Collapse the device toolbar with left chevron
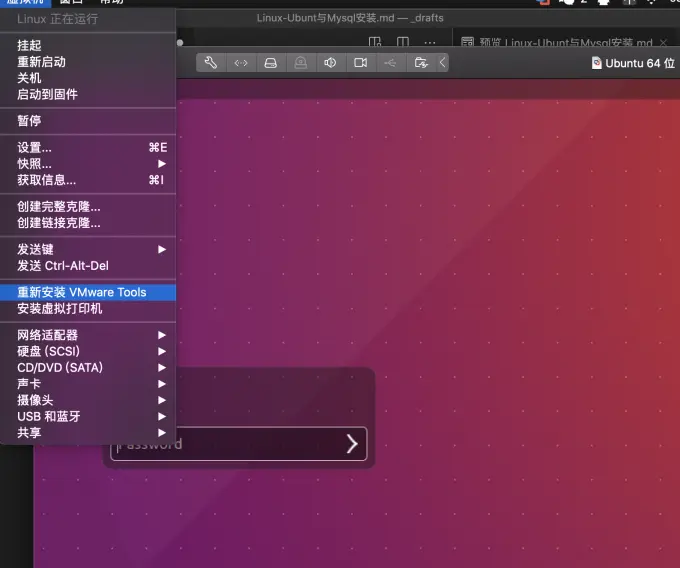The width and height of the screenshot is (680, 568). [x=442, y=63]
